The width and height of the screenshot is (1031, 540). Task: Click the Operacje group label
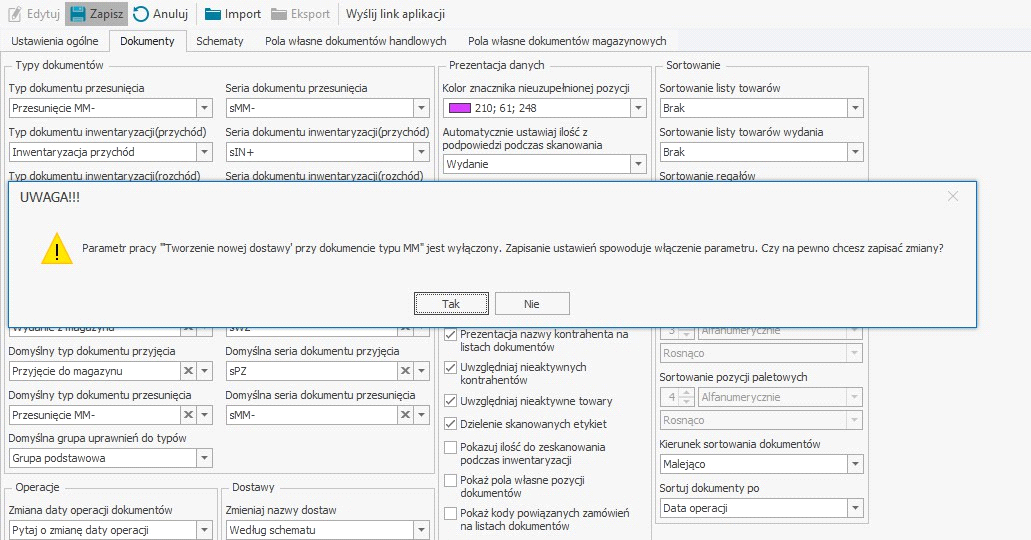[x=37, y=487]
